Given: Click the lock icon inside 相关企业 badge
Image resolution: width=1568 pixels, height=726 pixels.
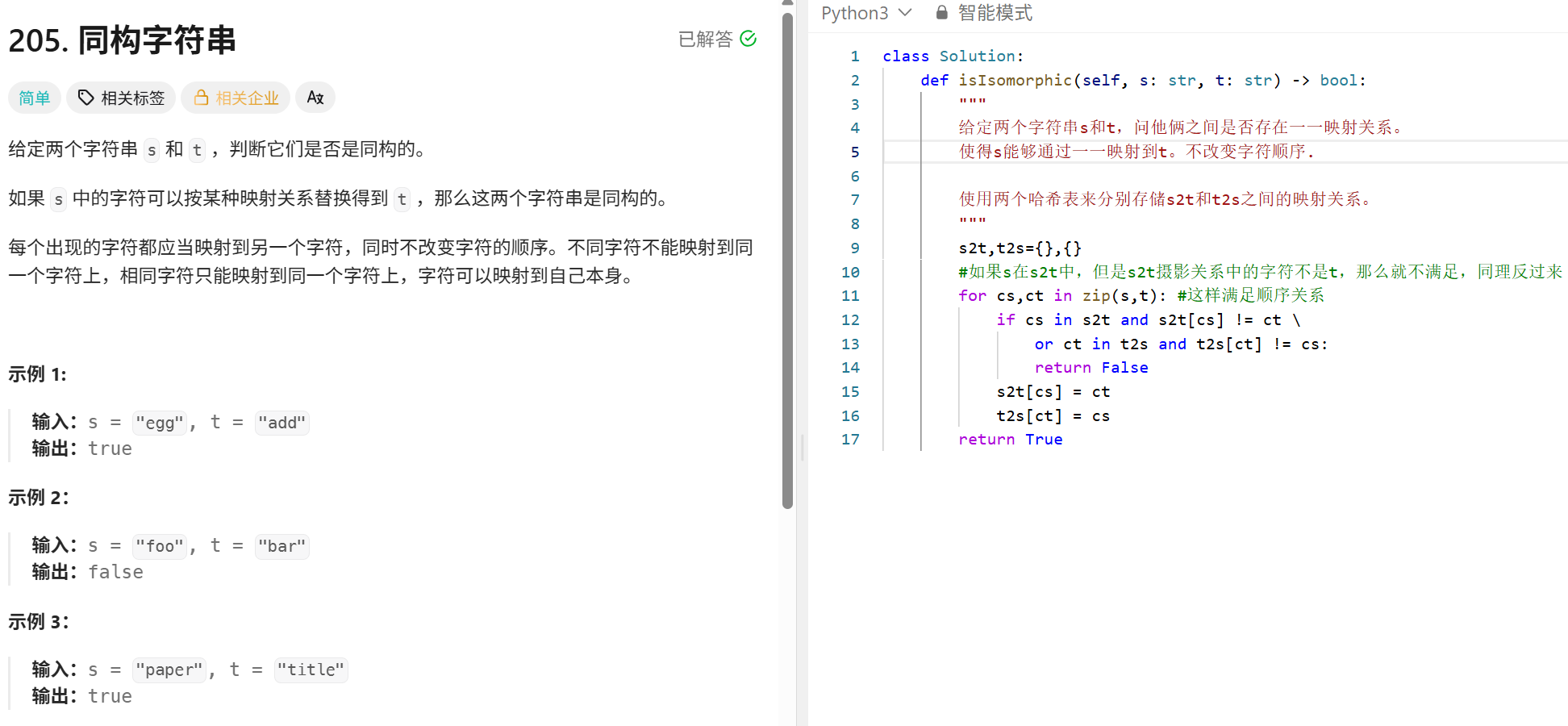Looking at the screenshot, I should point(201,97).
